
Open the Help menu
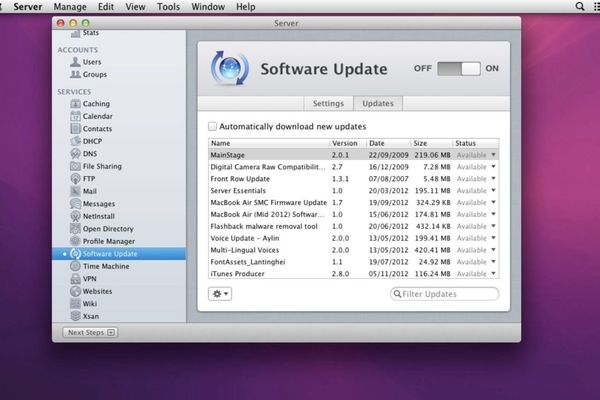[246, 7]
